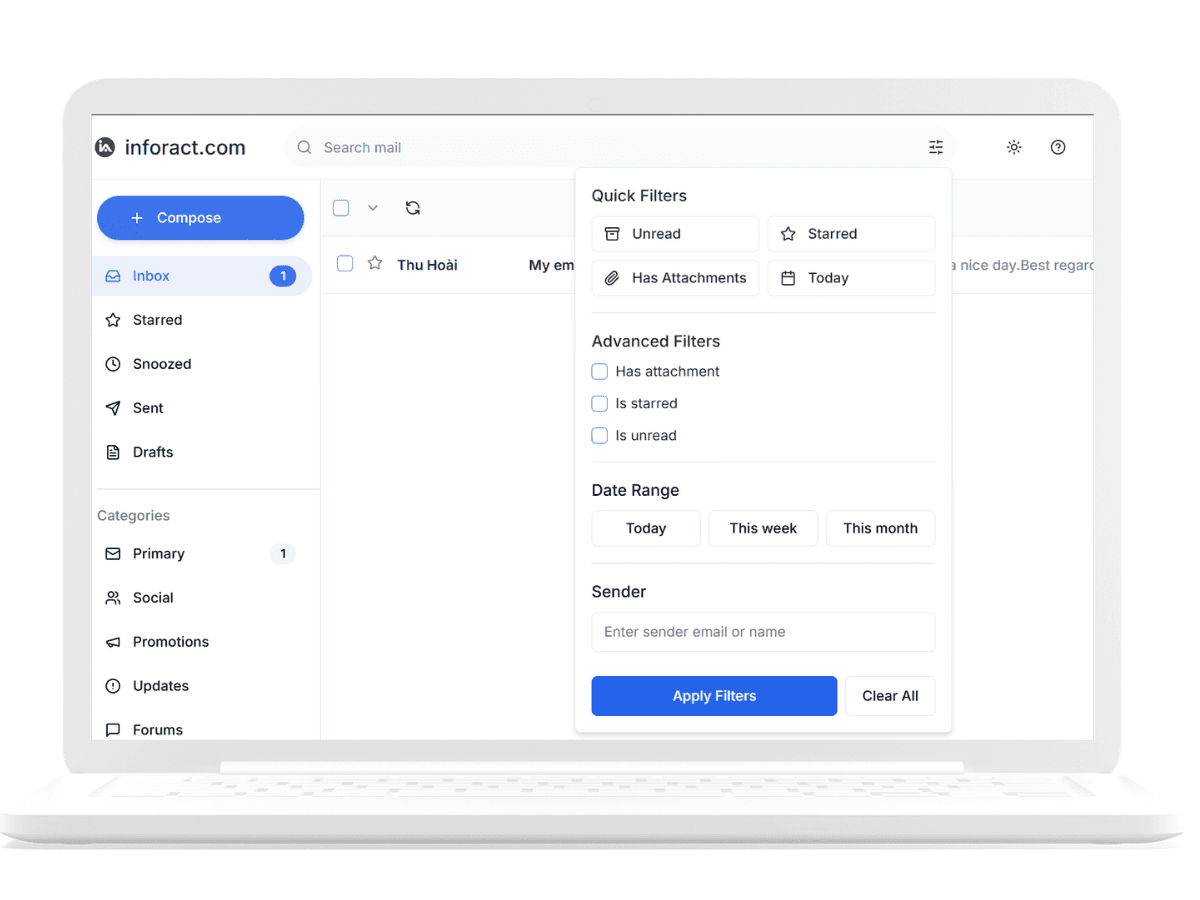Viewport: 1200px width, 900px height.
Task: Apply the configured filters
Action: (x=713, y=695)
